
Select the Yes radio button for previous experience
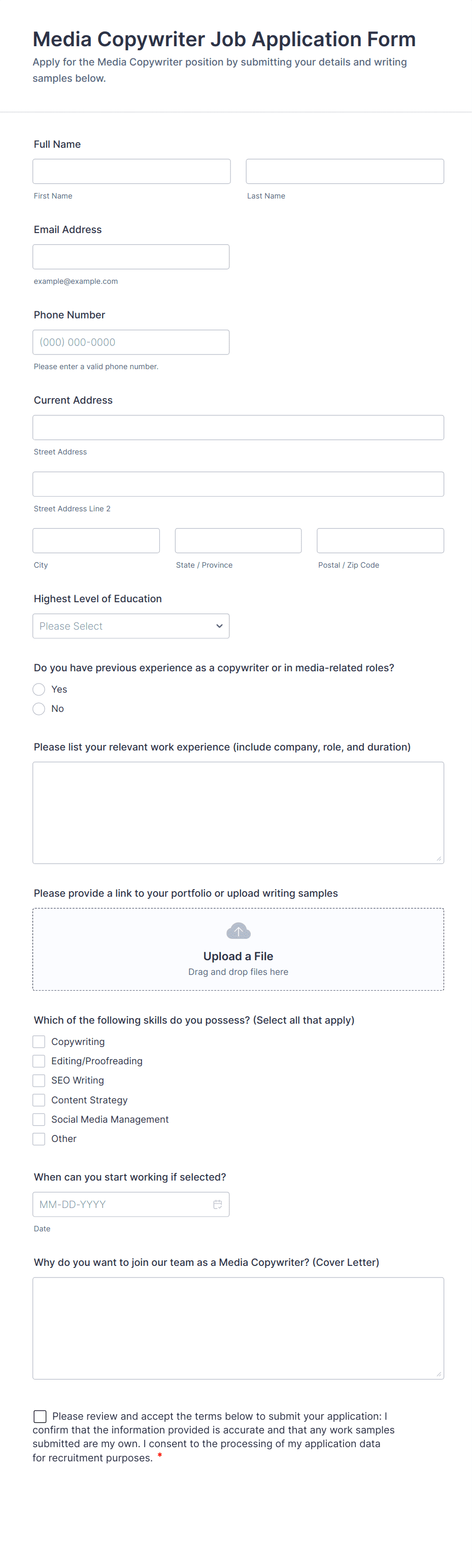39,689
